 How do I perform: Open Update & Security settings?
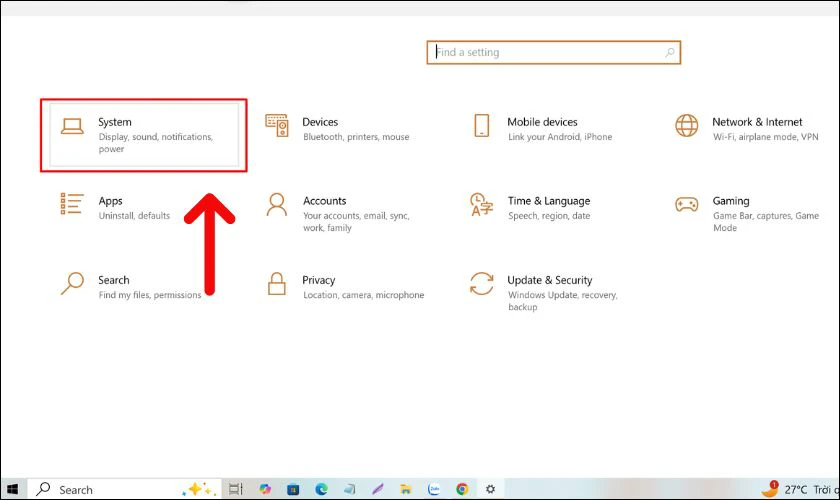[x=542, y=293]
